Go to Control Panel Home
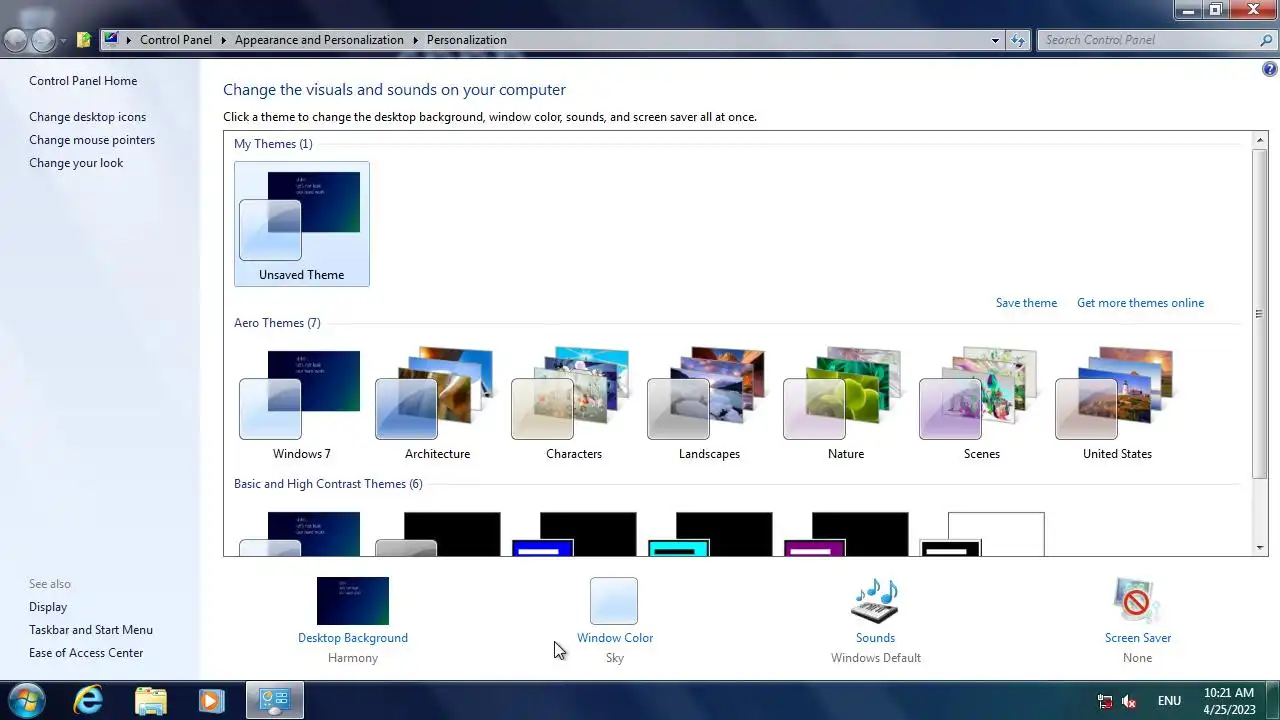This screenshot has height=720, width=1280. click(83, 81)
